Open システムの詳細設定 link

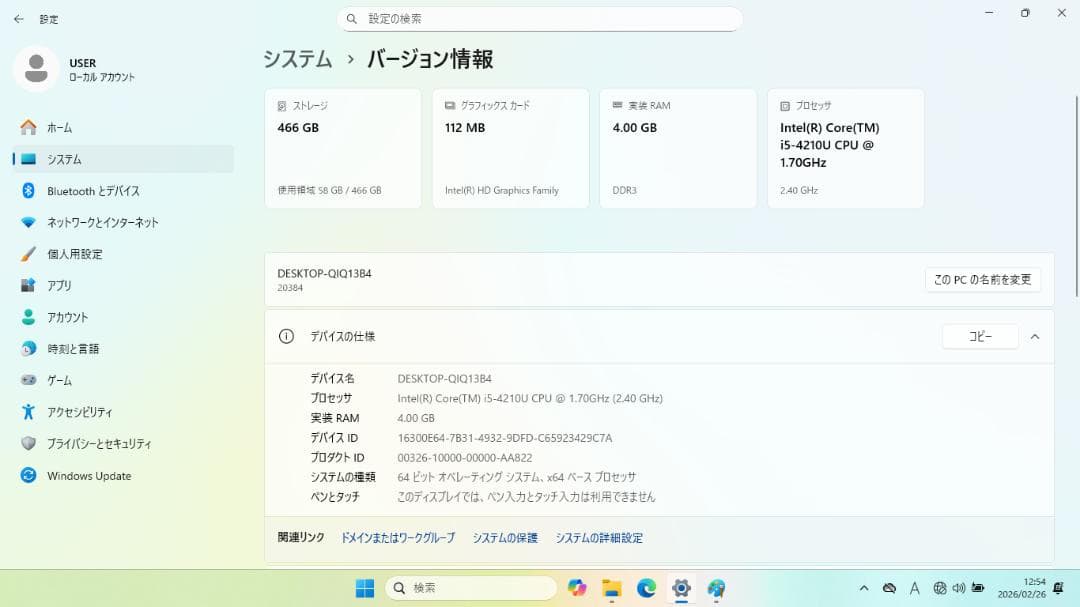[x=599, y=538]
